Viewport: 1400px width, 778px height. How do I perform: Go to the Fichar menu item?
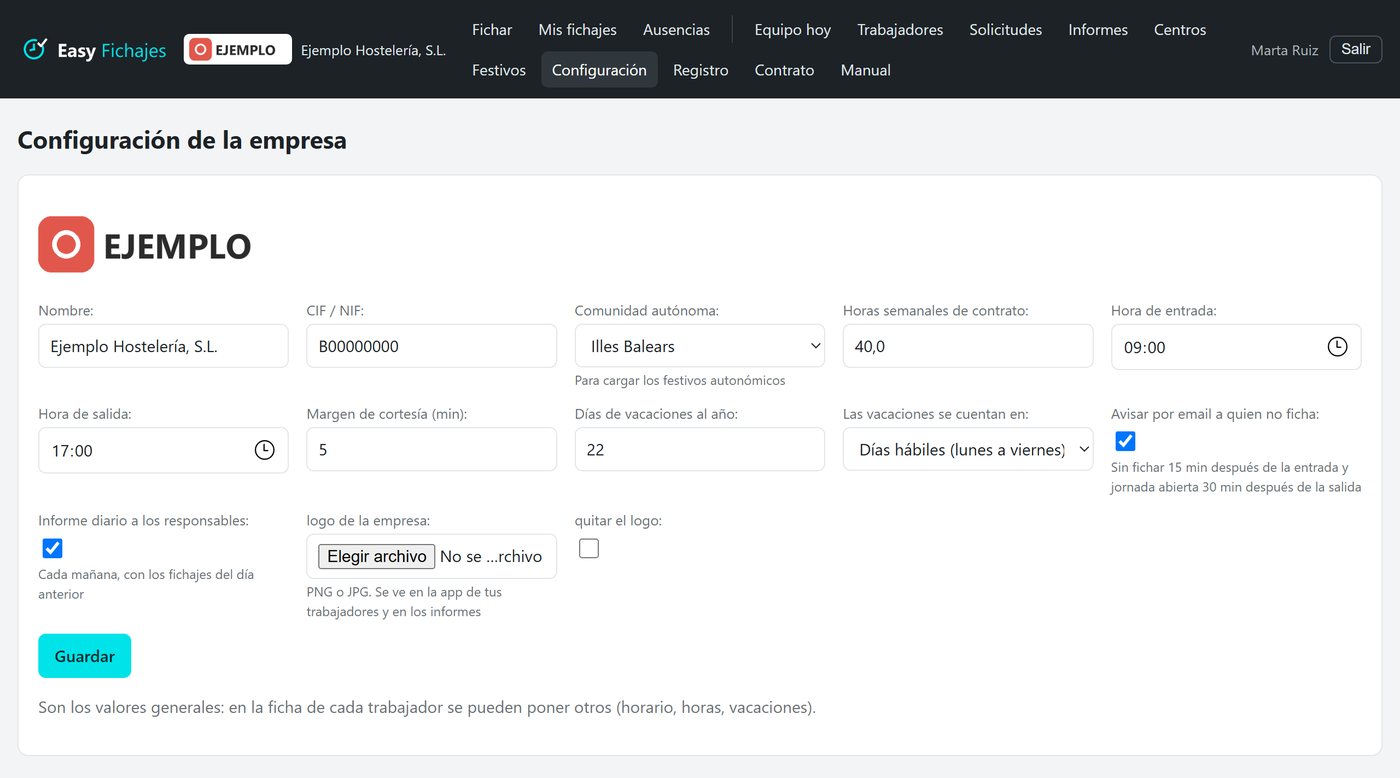(492, 30)
